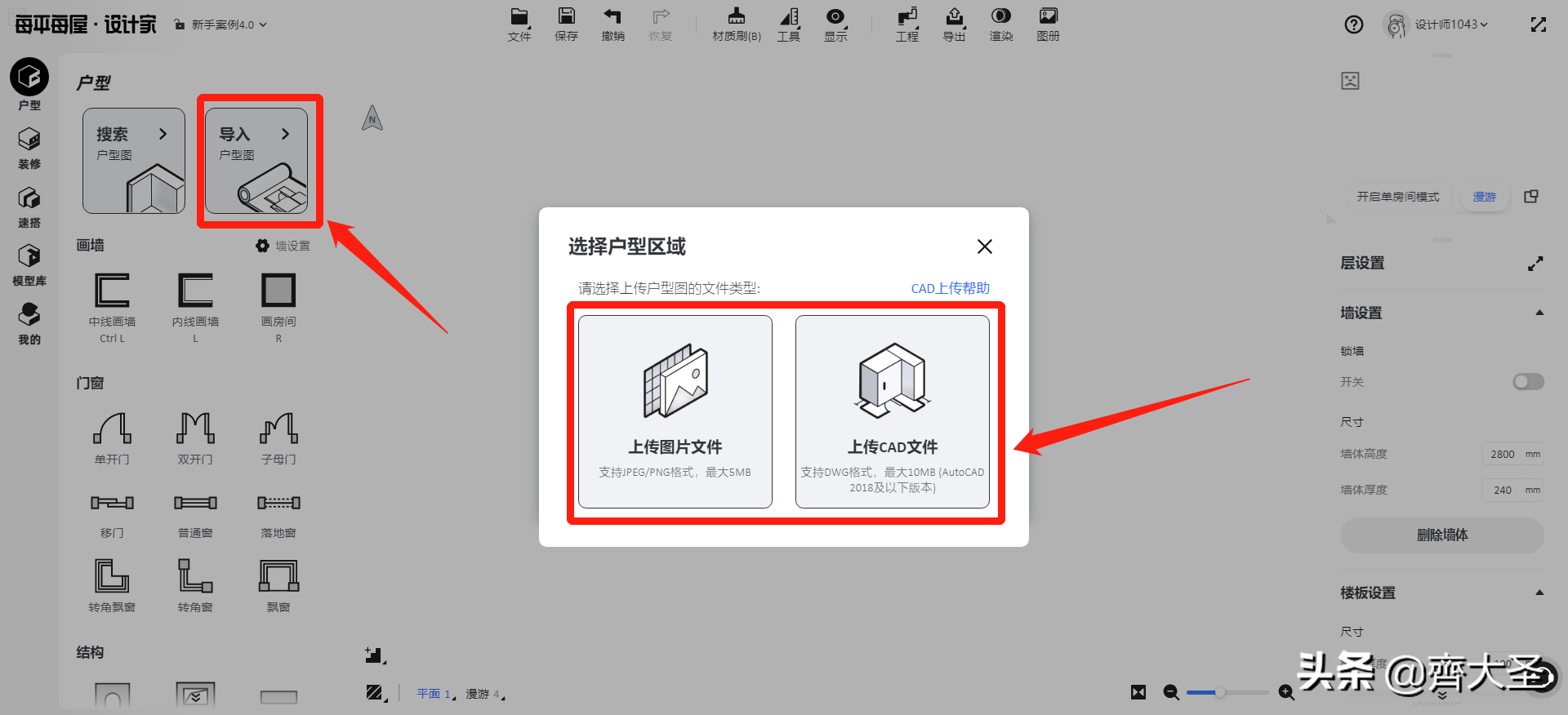Select the 画房间 draw room tool

(278, 308)
